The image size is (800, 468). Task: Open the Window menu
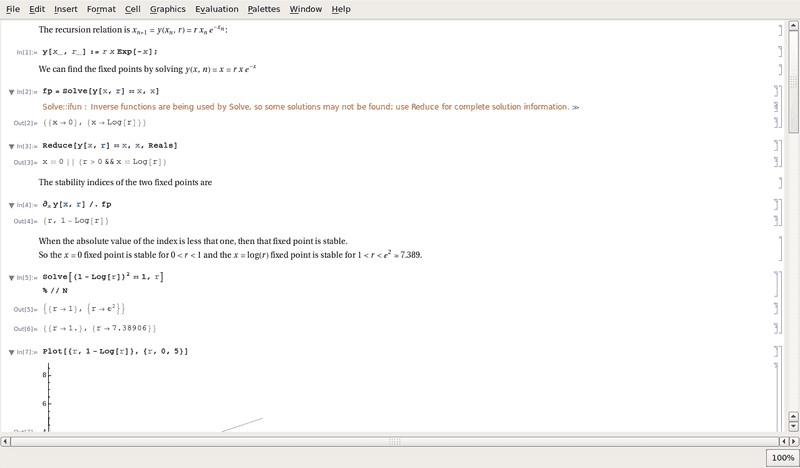click(306, 9)
